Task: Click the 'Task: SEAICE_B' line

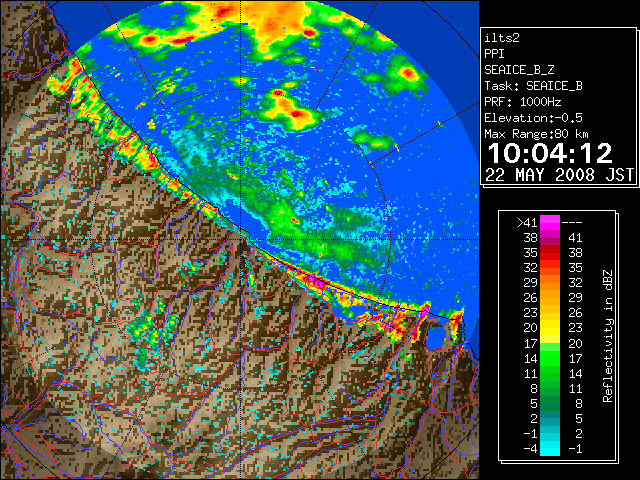Action: point(533,86)
